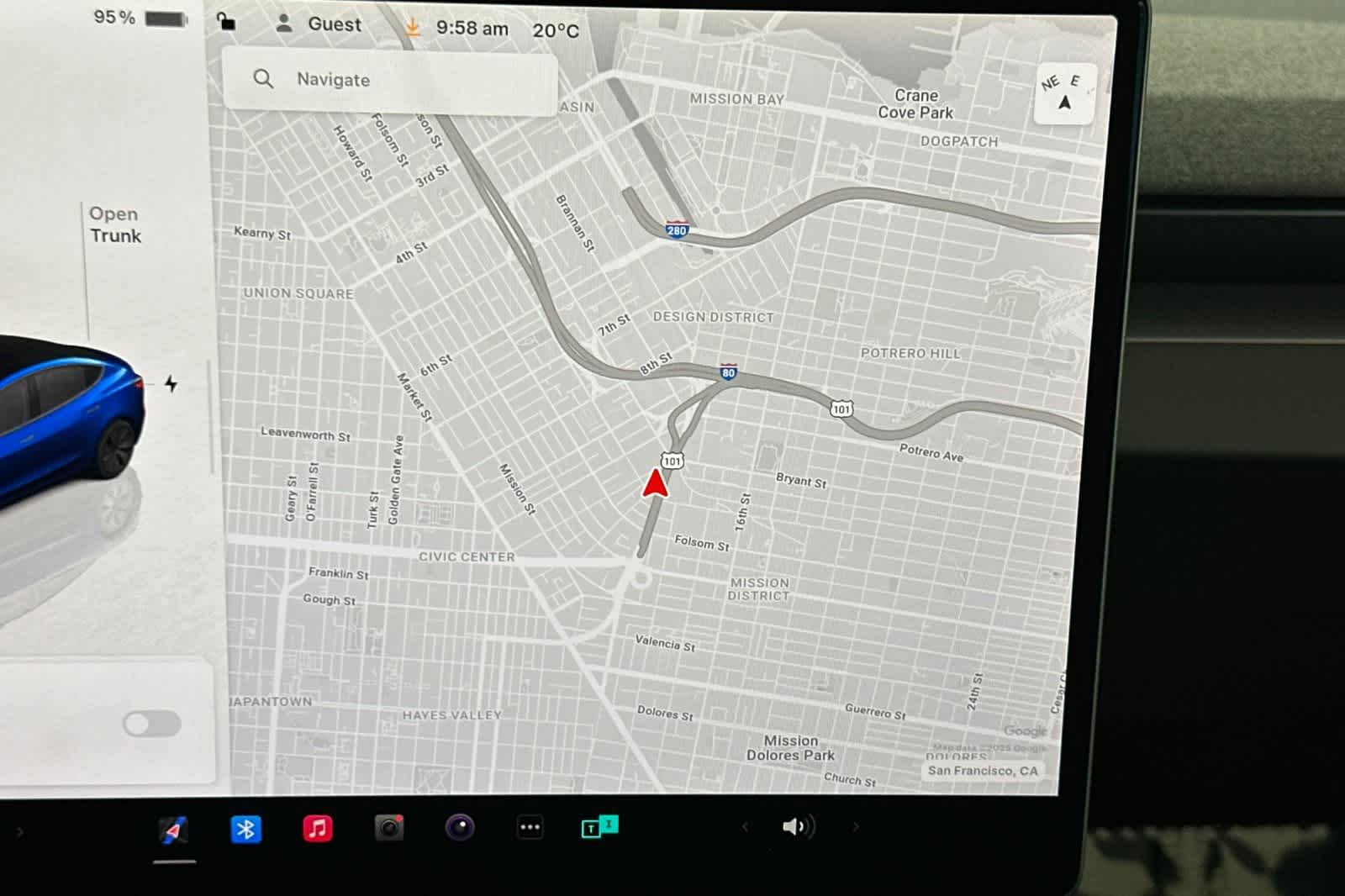Tap the Golden Gate Ave label

[x=395, y=480]
